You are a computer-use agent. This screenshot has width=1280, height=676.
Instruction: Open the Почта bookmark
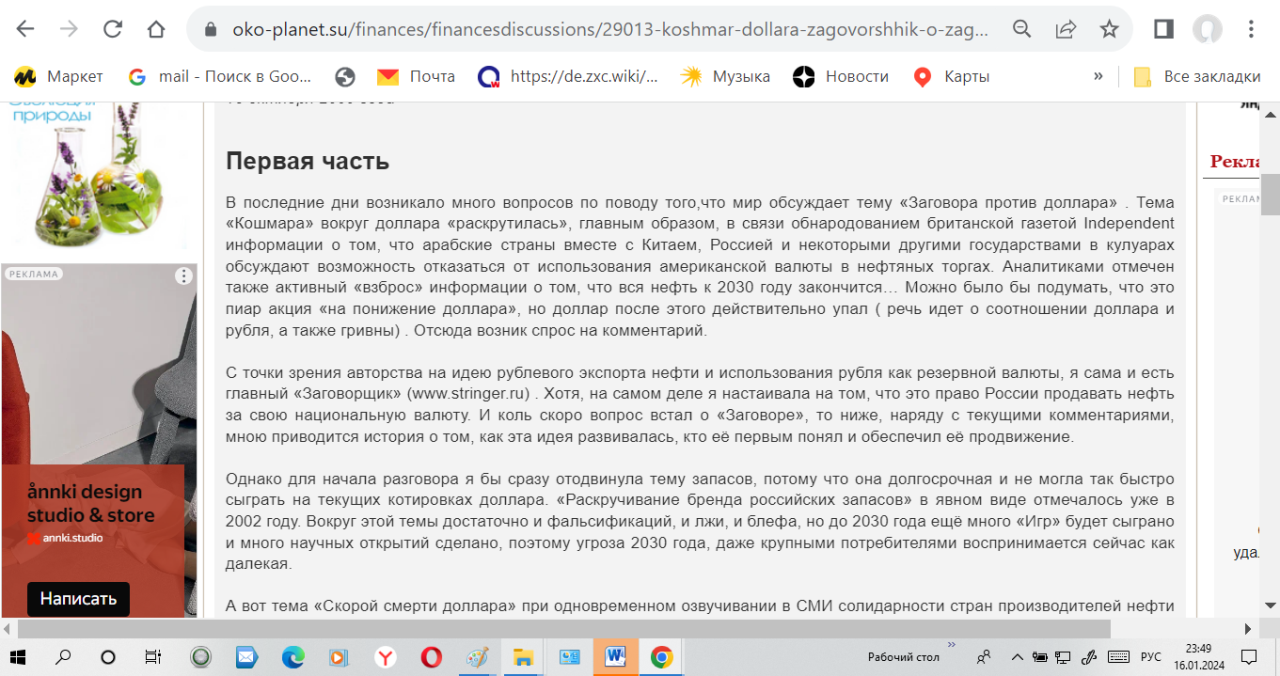416,77
